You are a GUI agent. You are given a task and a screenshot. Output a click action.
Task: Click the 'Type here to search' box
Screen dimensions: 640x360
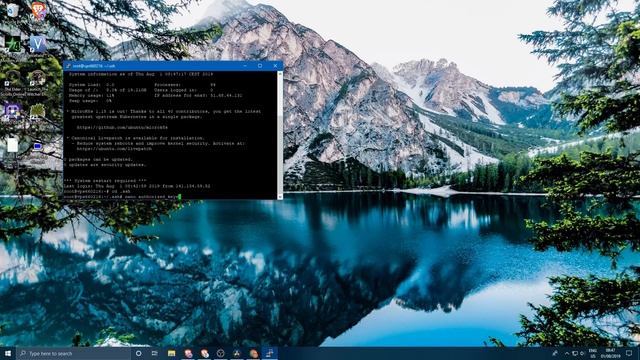[x=73, y=353]
